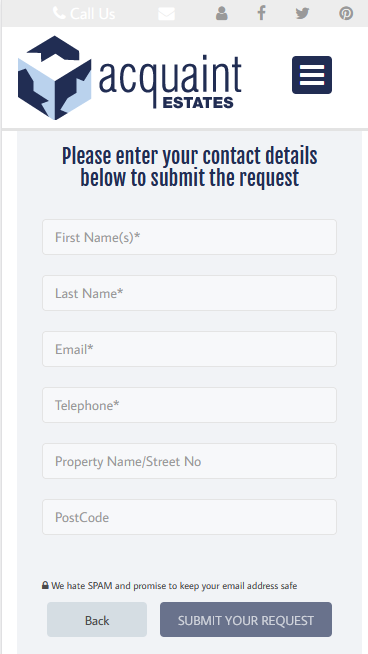Click the acquaint ESTATES wordmark

click(170, 82)
